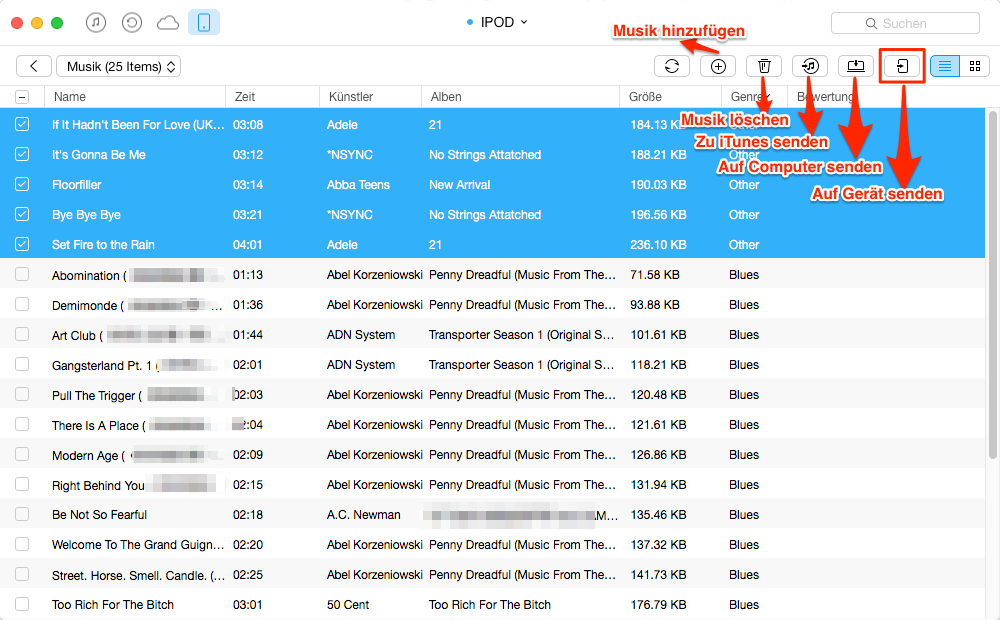Check the Modern Age checkbox
Screen dimensions: 1000x620
tap(22, 454)
